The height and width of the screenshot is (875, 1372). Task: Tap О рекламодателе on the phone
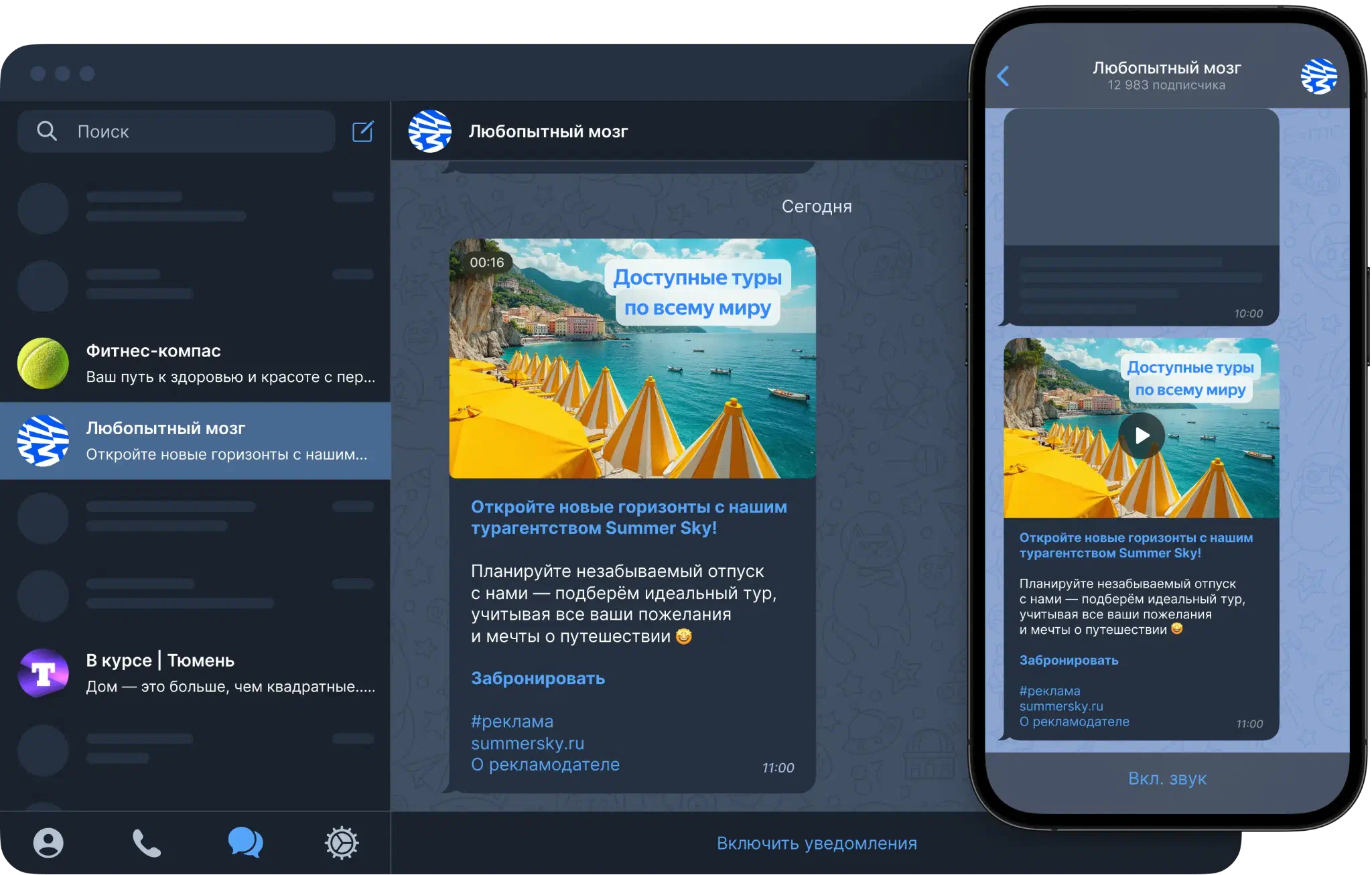coord(1074,722)
